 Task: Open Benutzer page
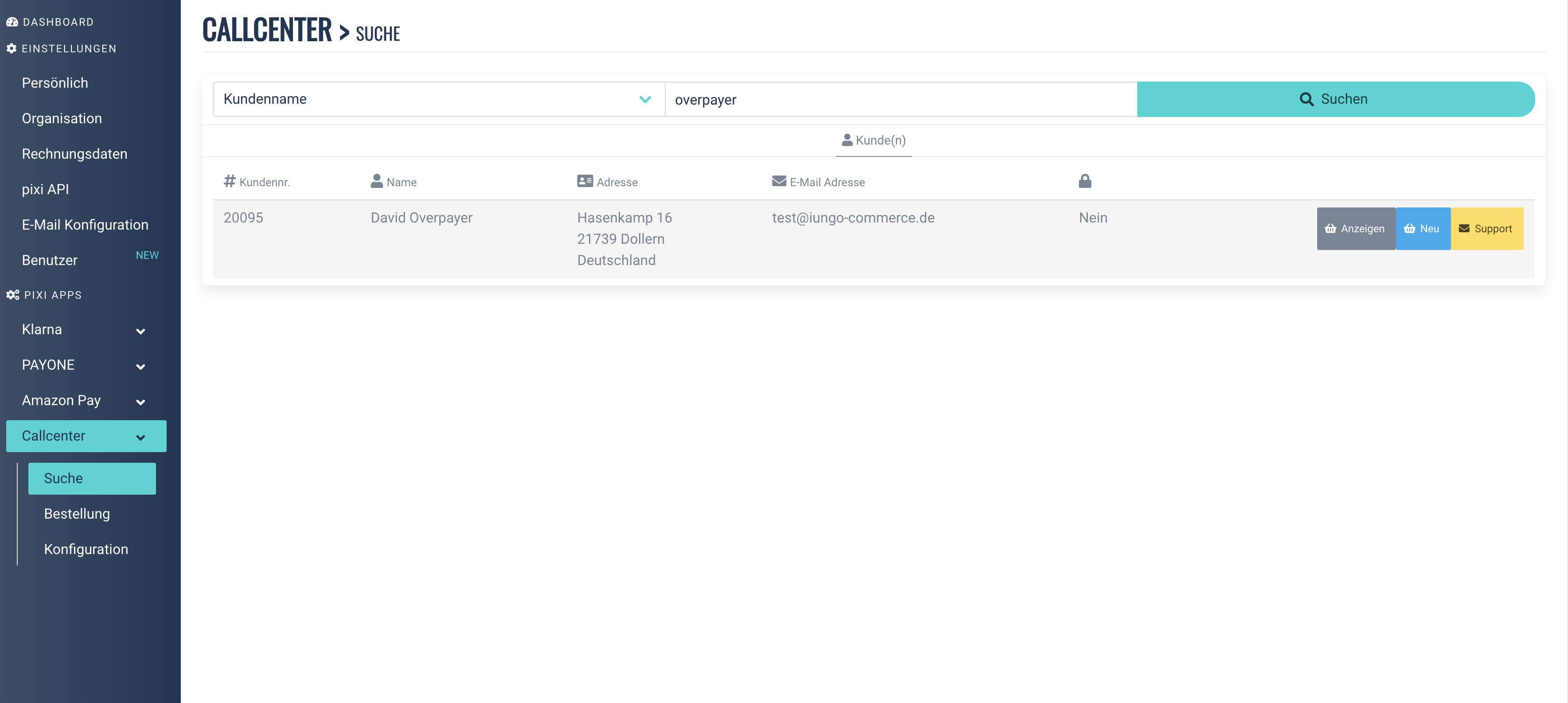(x=50, y=261)
